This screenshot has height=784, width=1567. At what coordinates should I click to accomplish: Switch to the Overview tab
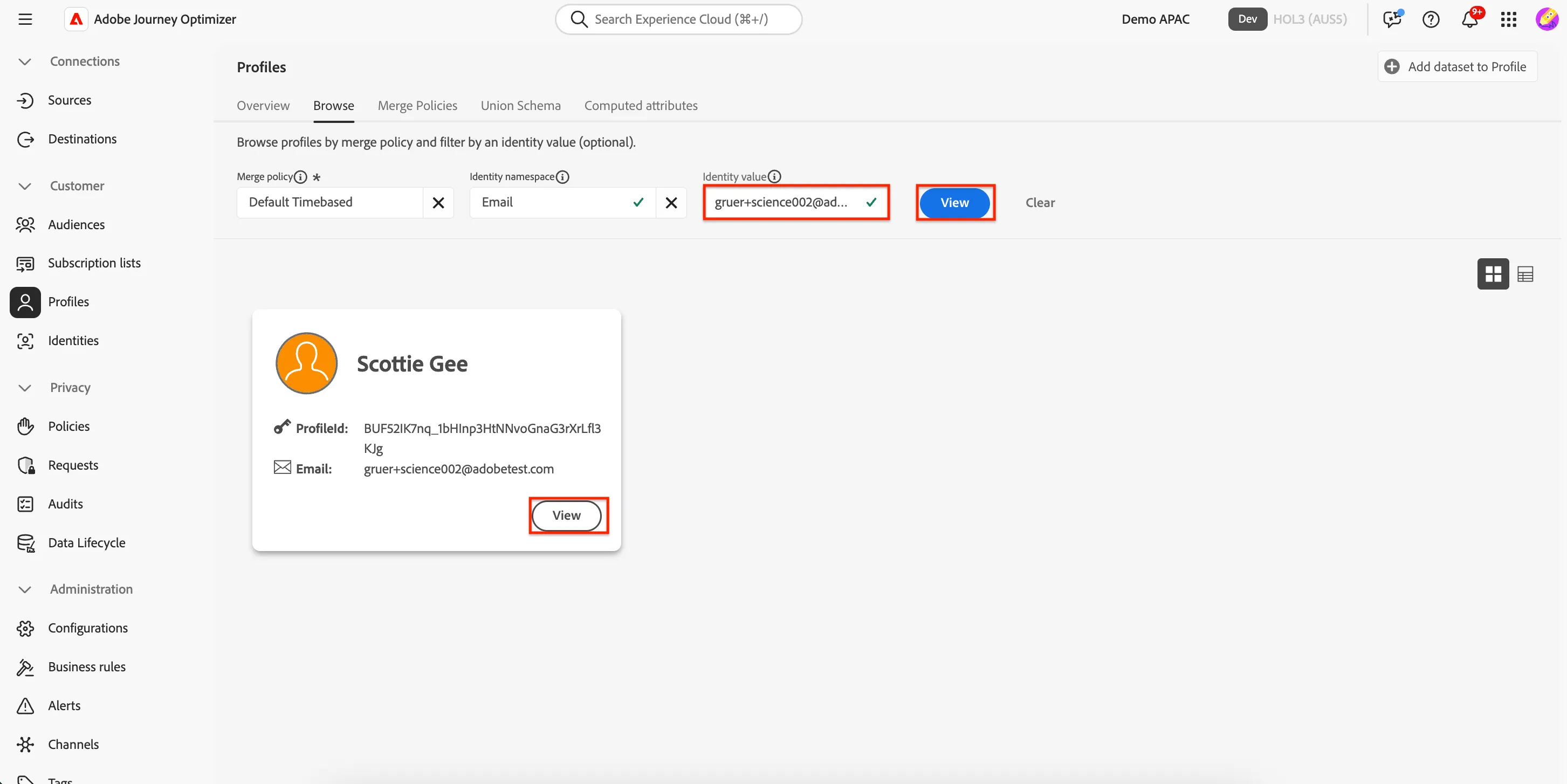pos(263,105)
